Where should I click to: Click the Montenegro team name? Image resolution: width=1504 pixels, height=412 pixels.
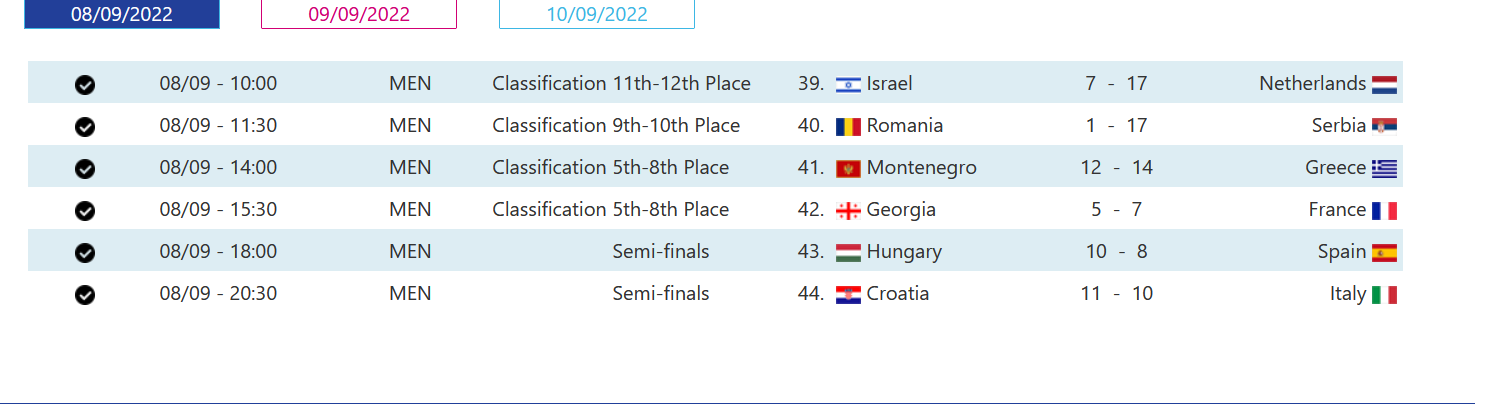pos(921,168)
